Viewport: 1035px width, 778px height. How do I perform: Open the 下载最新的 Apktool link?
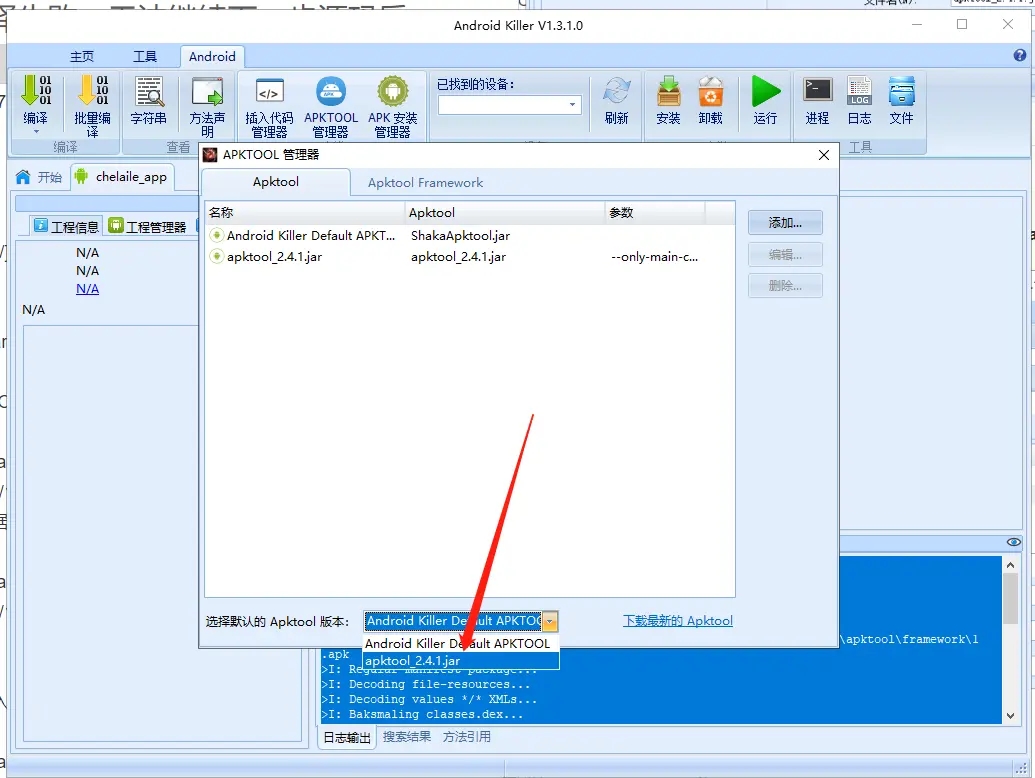point(678,621)
